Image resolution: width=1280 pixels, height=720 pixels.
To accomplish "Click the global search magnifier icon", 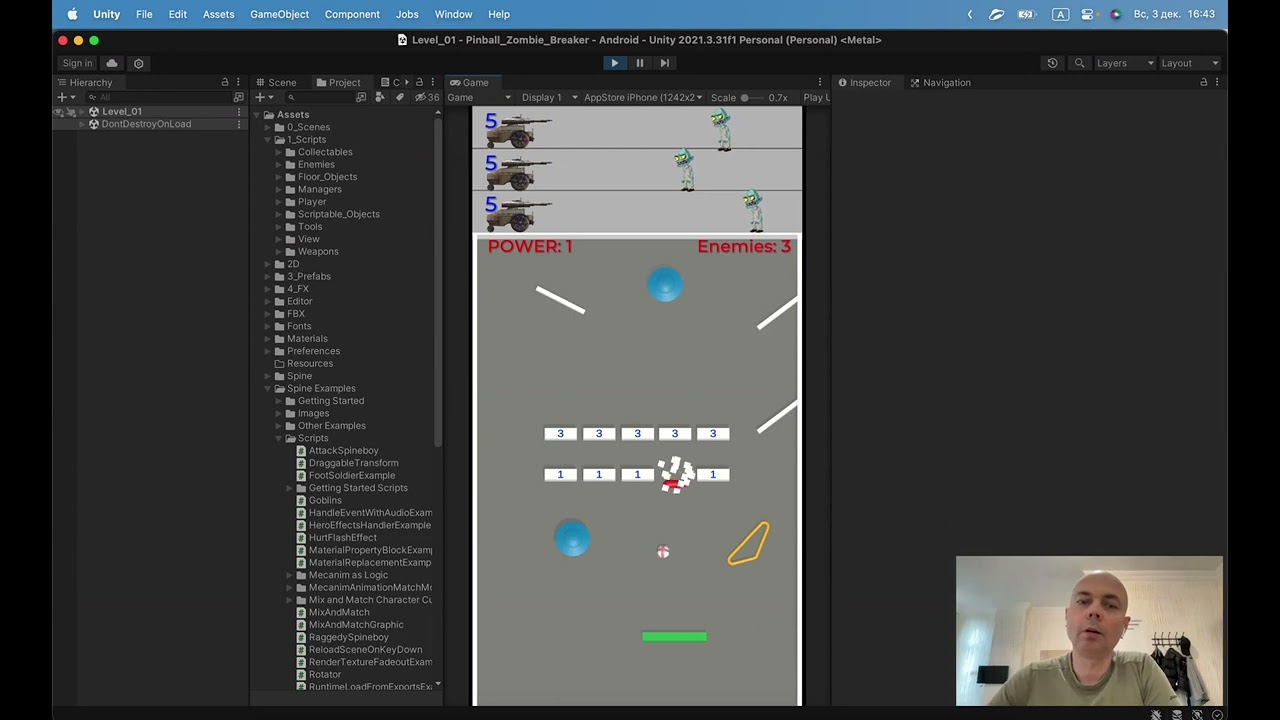I will 1079,63.
